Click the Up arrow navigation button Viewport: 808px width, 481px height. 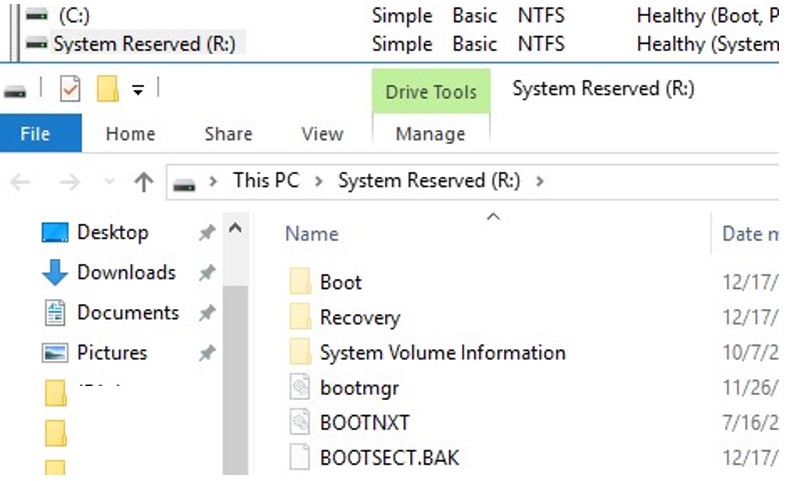click(144, 182)
